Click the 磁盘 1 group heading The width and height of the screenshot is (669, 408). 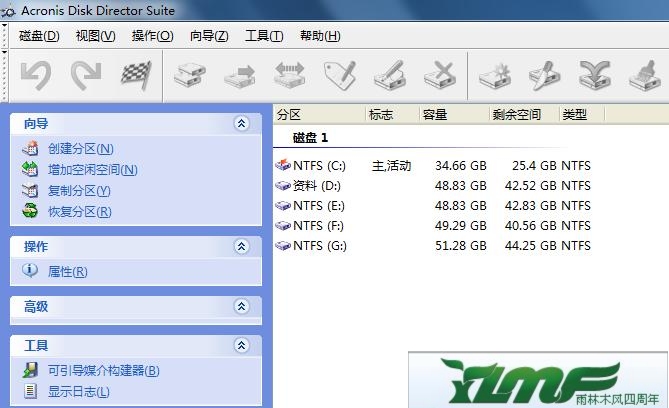coord(310,137)
